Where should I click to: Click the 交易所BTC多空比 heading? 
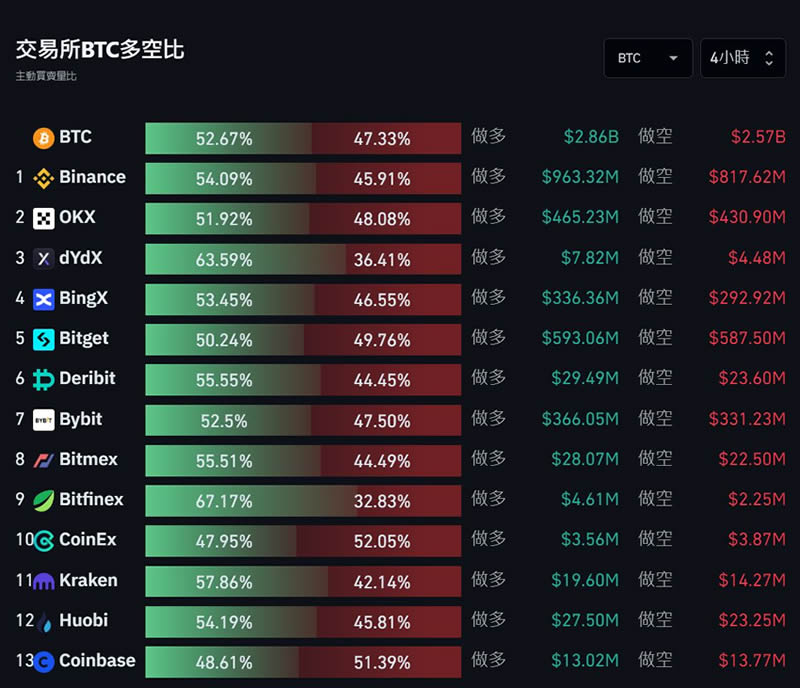pyautogui.click(x=99, y=50)
